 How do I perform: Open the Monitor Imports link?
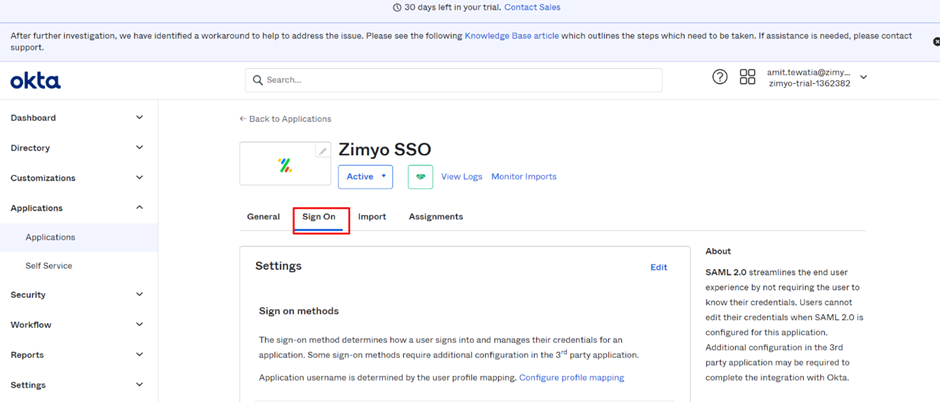[x=524, y=177]
